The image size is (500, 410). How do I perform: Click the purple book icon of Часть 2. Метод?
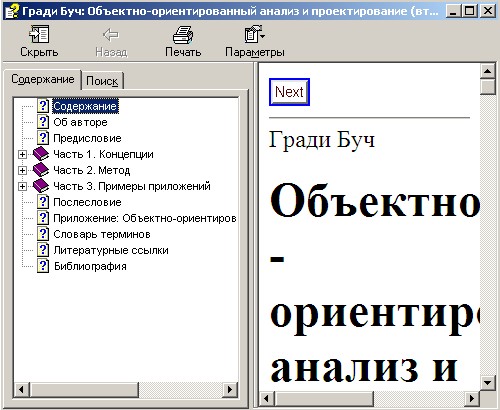pyautogui.click(x=41, y=170)
